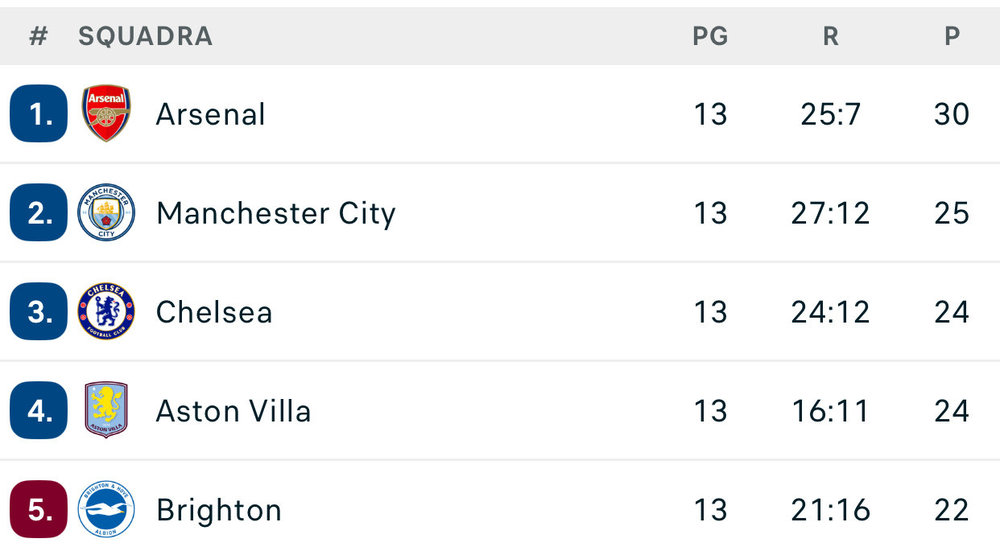
Task: Click the Chelsea club crest
Action: tap(106, 311)
